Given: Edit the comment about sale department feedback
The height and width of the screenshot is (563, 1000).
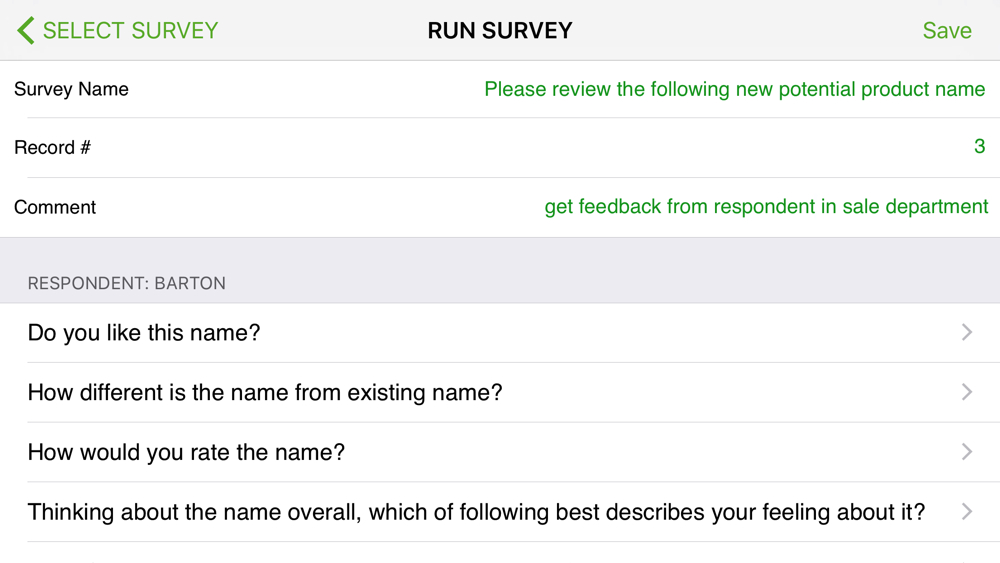Looking at the screenshot, I should [x=767, y=207].
